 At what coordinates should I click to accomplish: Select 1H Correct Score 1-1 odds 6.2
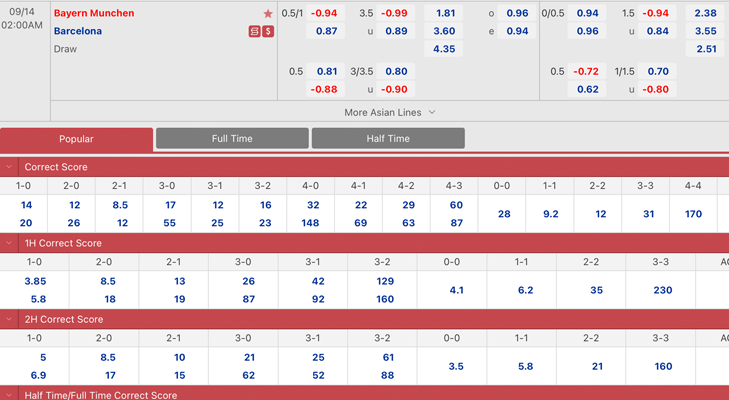point(525,290)
